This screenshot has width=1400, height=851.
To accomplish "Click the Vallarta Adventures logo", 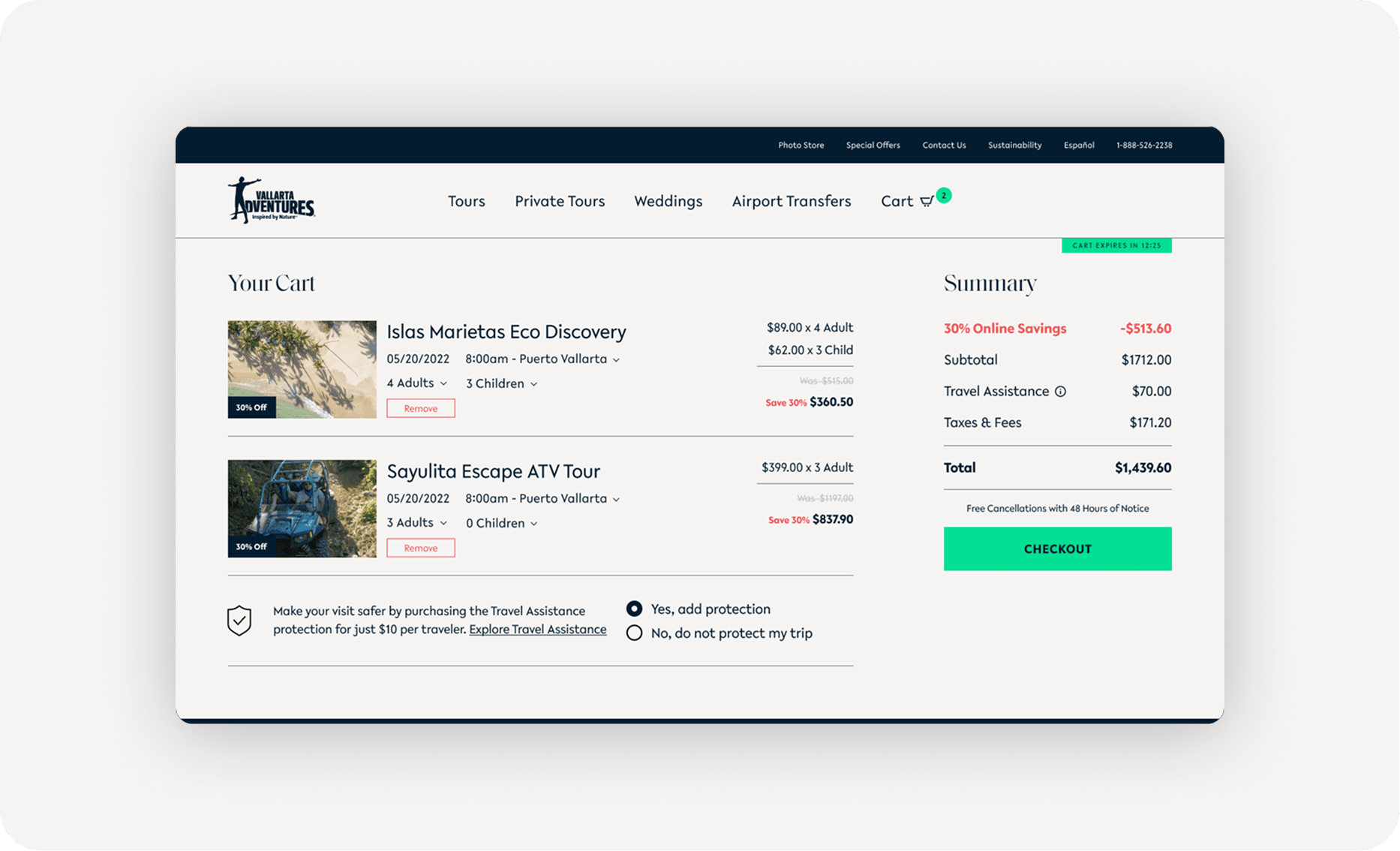I will point(272,200).
